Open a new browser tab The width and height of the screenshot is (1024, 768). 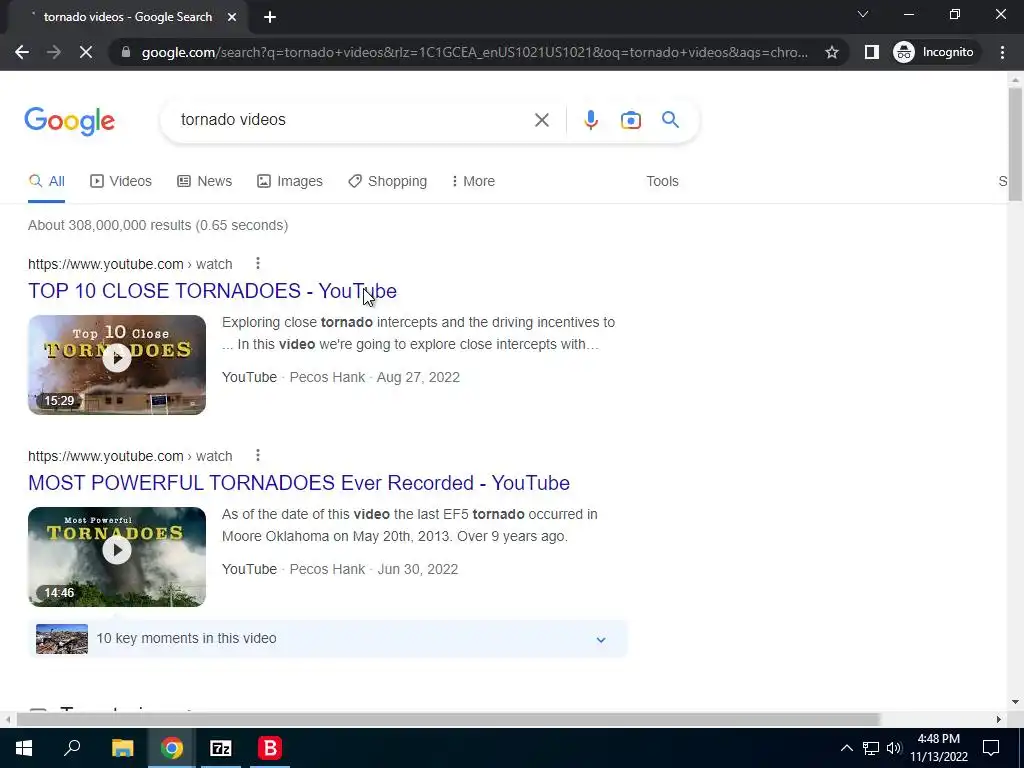(270, 17)
